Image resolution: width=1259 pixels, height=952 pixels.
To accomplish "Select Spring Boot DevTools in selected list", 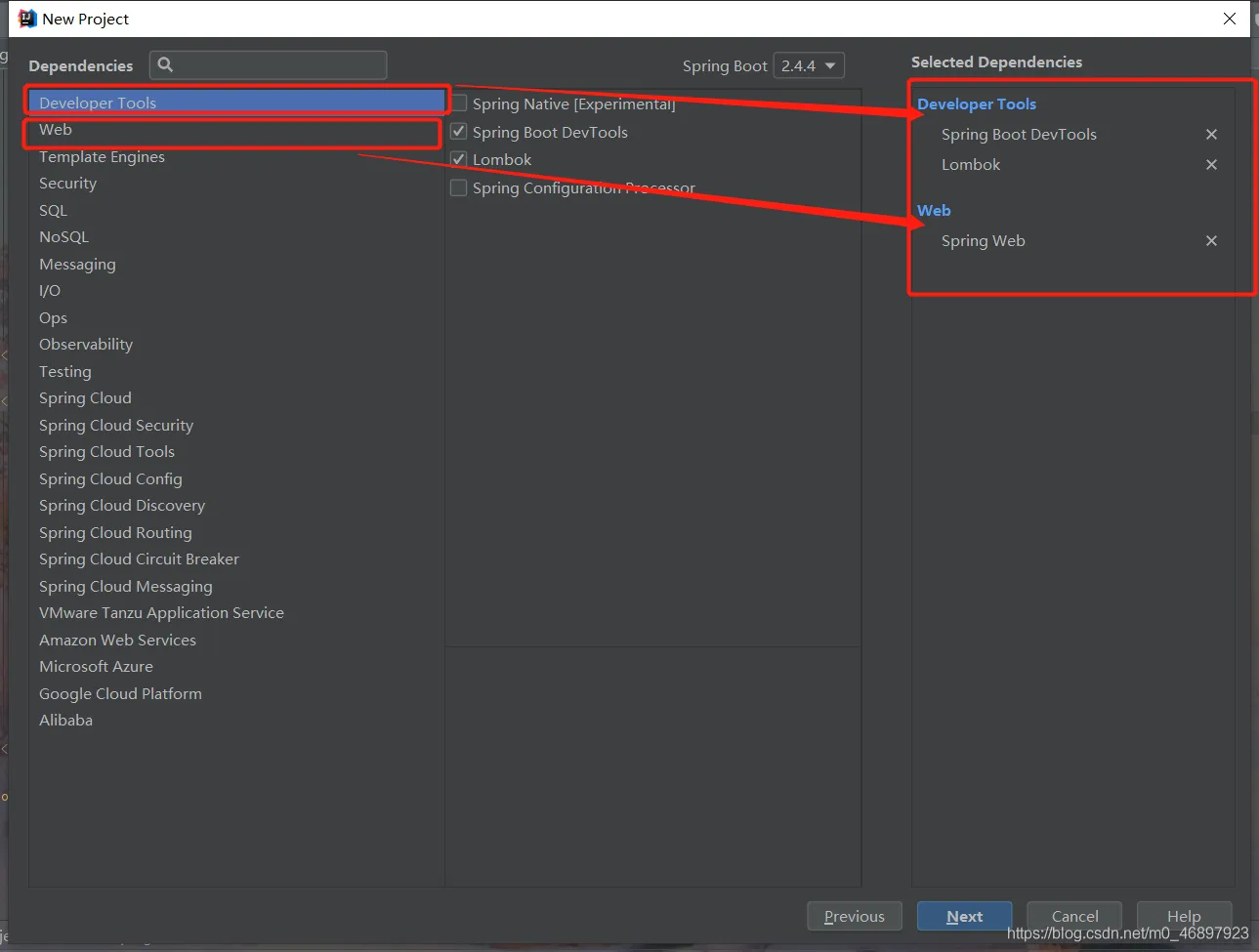I will (x=1019, y=135).
